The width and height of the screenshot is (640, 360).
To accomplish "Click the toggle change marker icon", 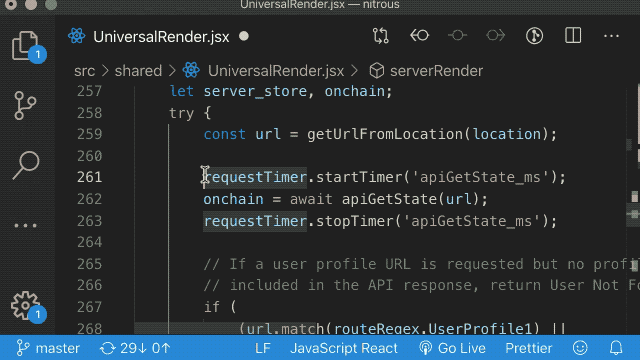I will click(x=457, y=36).
